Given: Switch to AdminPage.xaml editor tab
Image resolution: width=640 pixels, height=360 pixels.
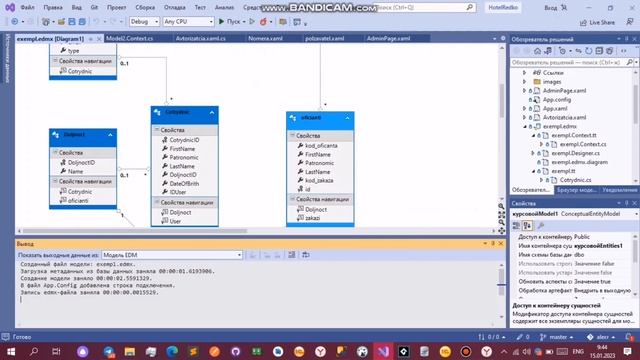Looking at the screenshot, I should click(388, 38).
